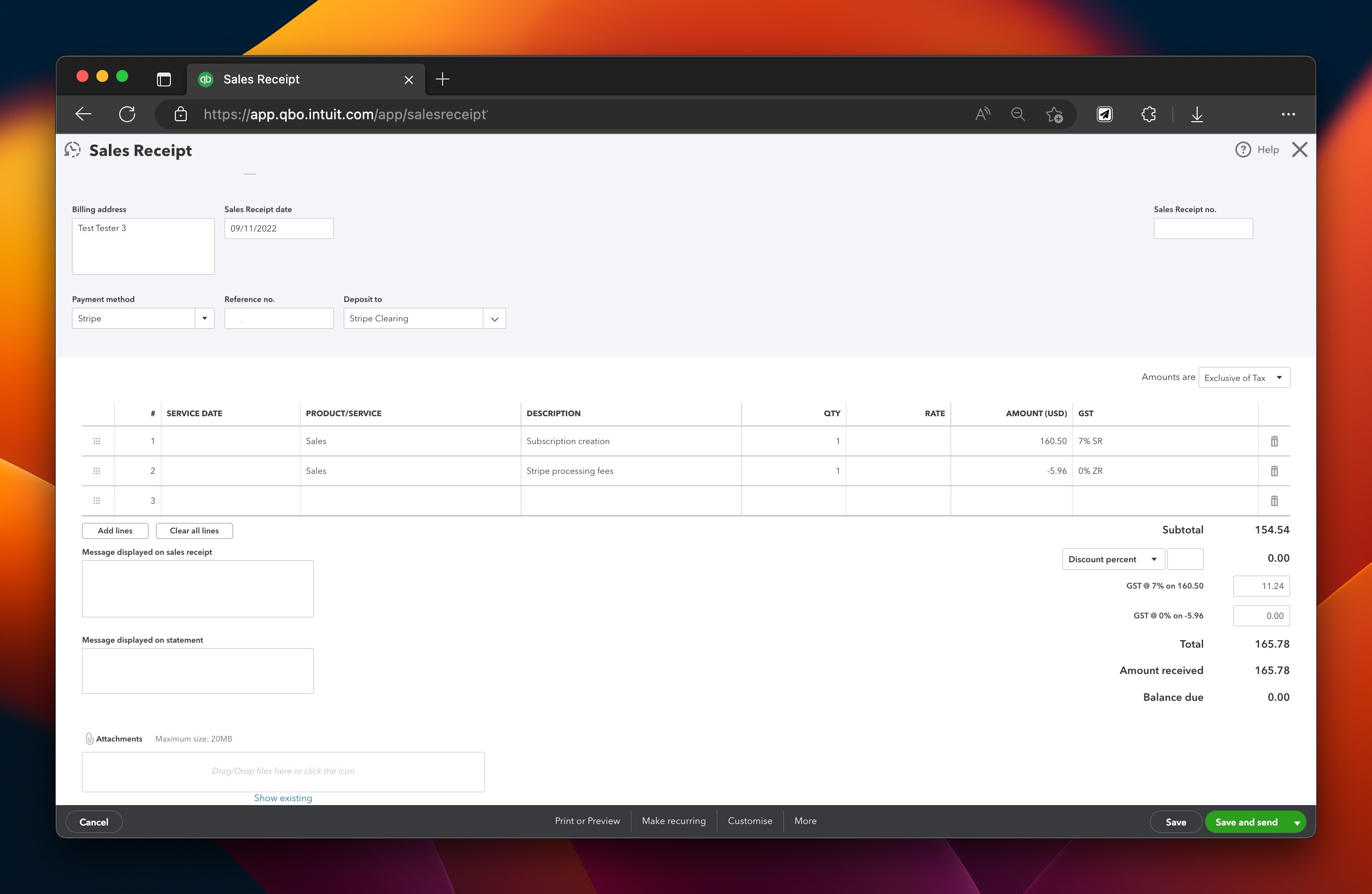Select Subscription creation description cell
1372x894 pixels.
tap(631, 441)
